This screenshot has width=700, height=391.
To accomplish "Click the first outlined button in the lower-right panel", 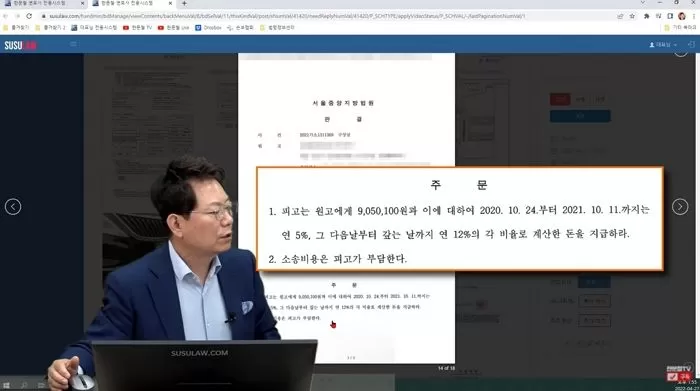I will [x=594, y=301].
